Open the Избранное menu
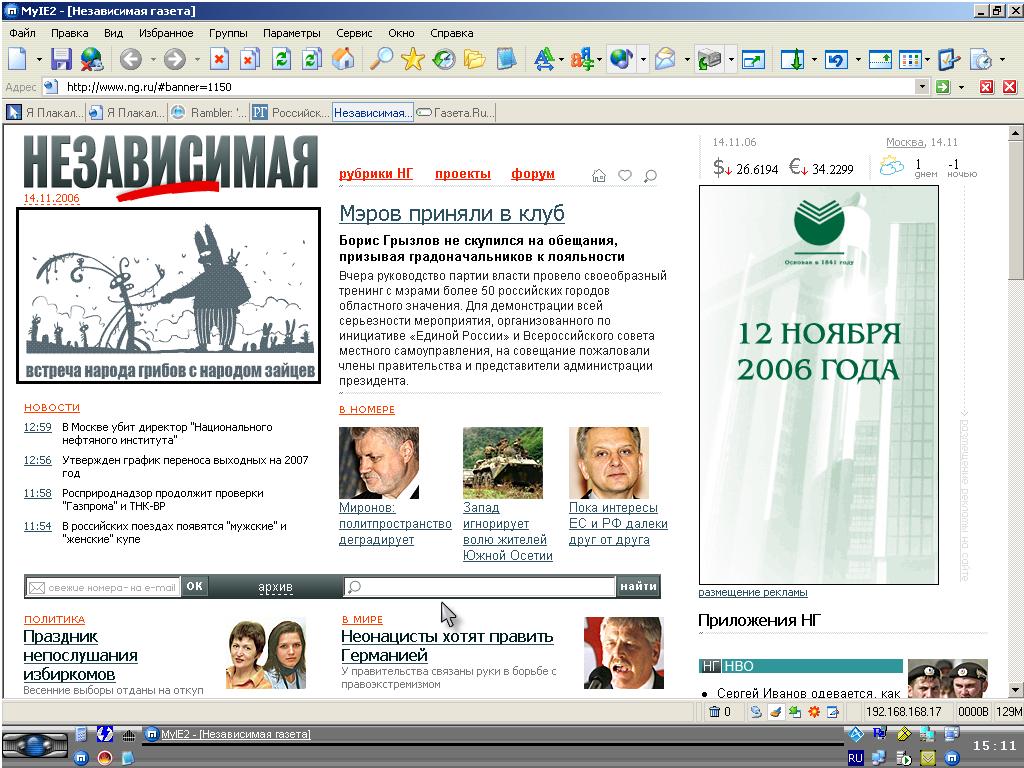 (166, 33)
